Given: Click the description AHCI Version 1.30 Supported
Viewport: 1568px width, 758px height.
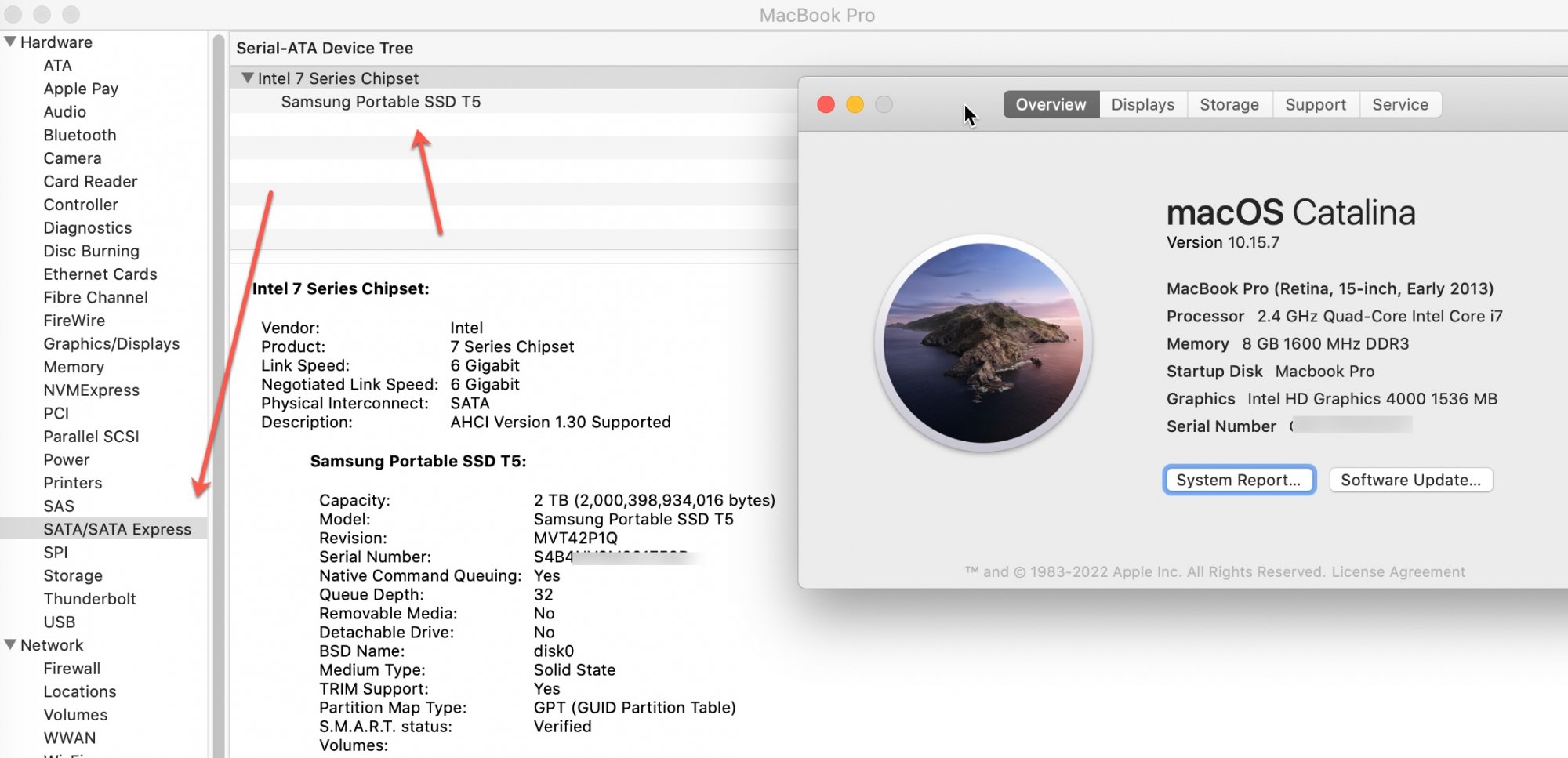Looking at the screenshot, I should coord(561,422).
